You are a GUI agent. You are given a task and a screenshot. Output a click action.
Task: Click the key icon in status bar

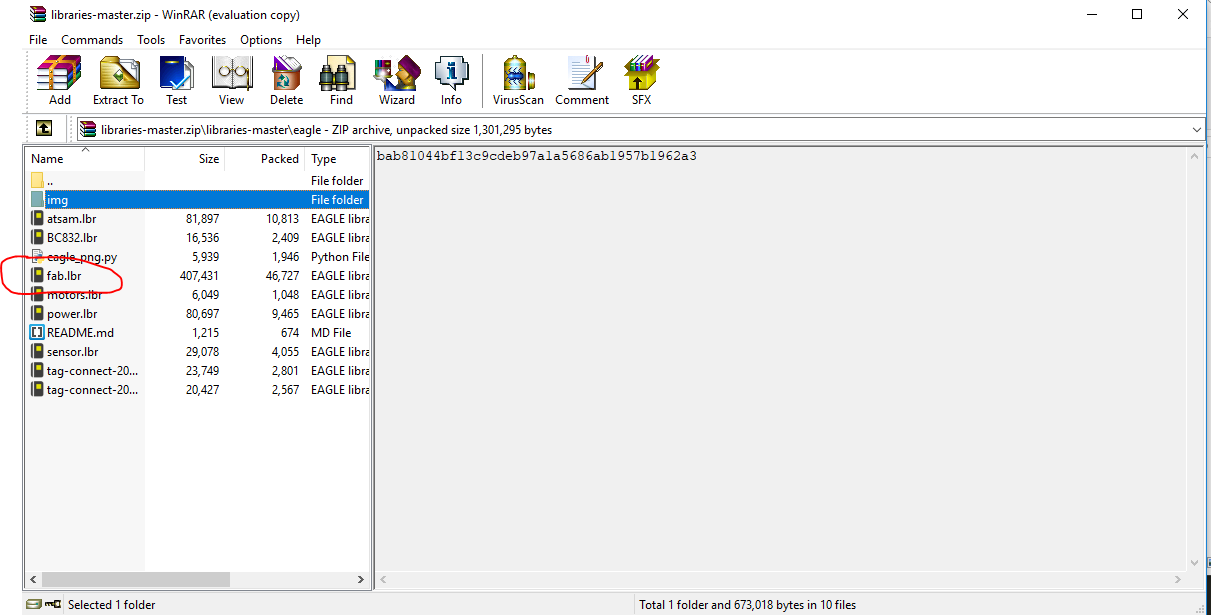click(x=53, y=604)
